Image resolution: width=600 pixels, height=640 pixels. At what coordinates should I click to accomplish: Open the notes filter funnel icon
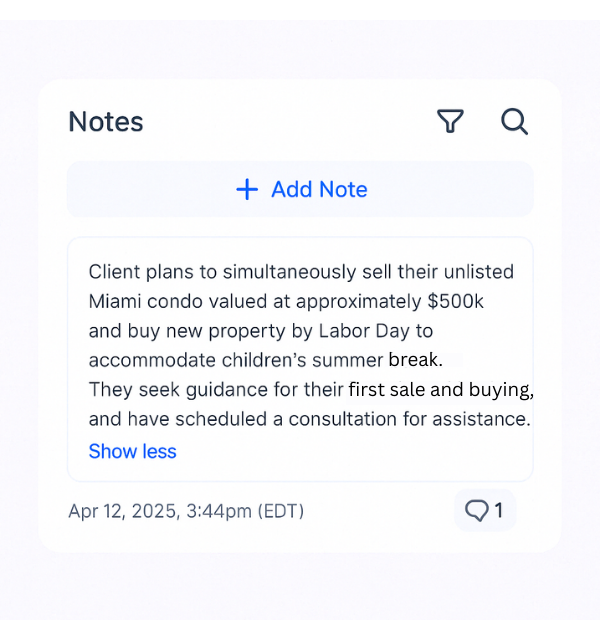tap(451, 122)
